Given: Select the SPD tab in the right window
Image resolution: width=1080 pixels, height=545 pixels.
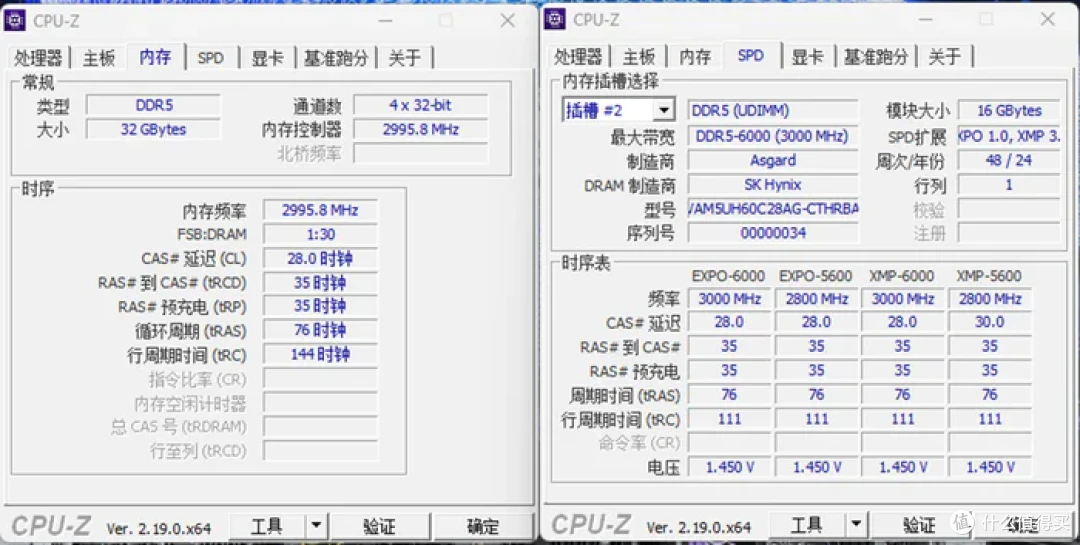Looking at the screenshot, I should click(x=751, y=55).
